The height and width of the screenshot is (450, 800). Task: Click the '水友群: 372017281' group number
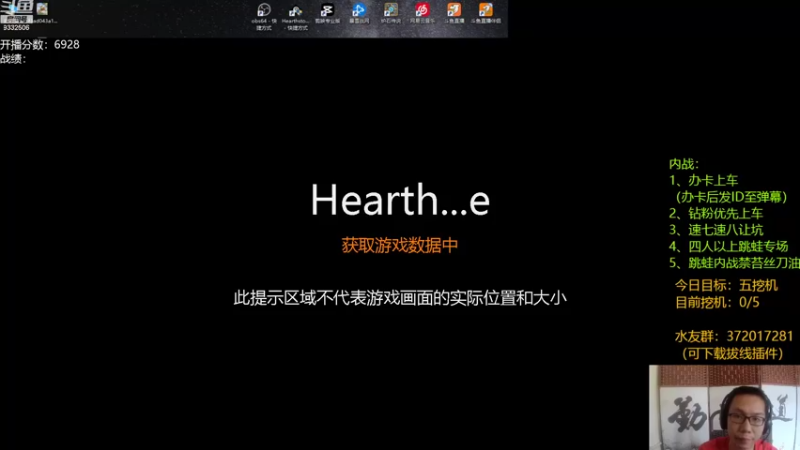734,336
